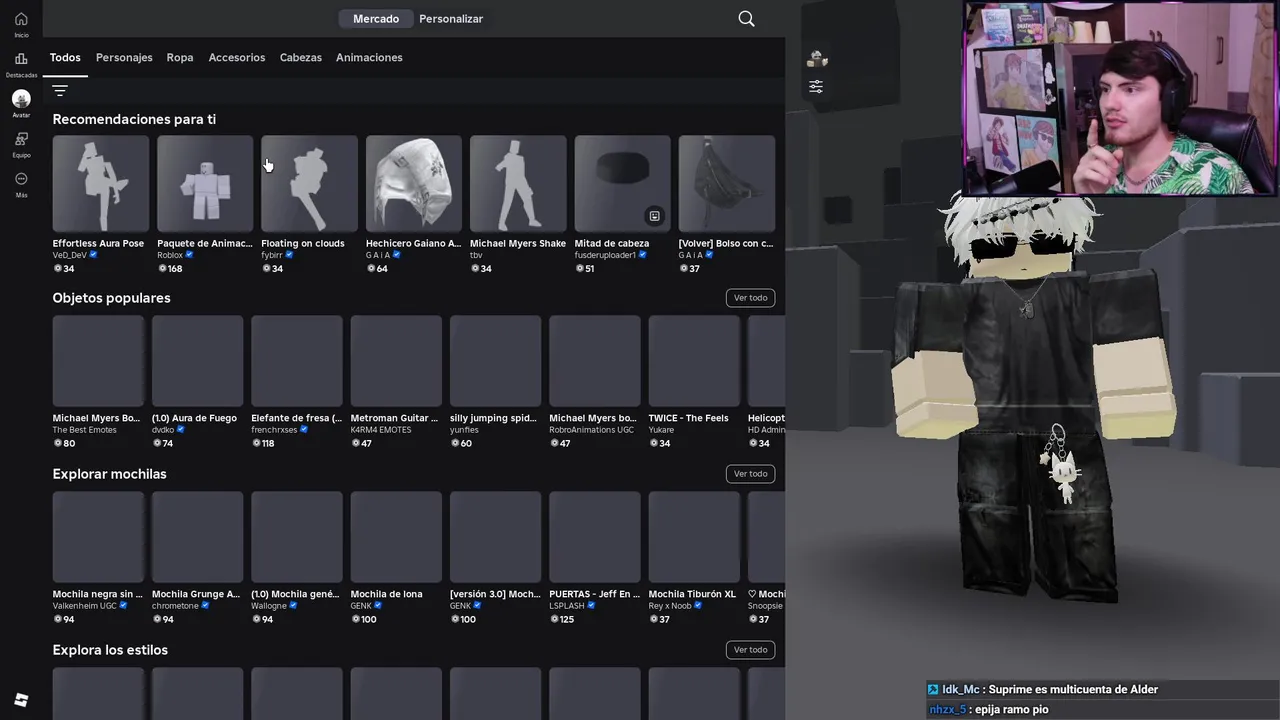The width and height of the screenshot is (1280, 720).
Task: Click Ver todo for Objetos populares
Action: click(750, 298)
